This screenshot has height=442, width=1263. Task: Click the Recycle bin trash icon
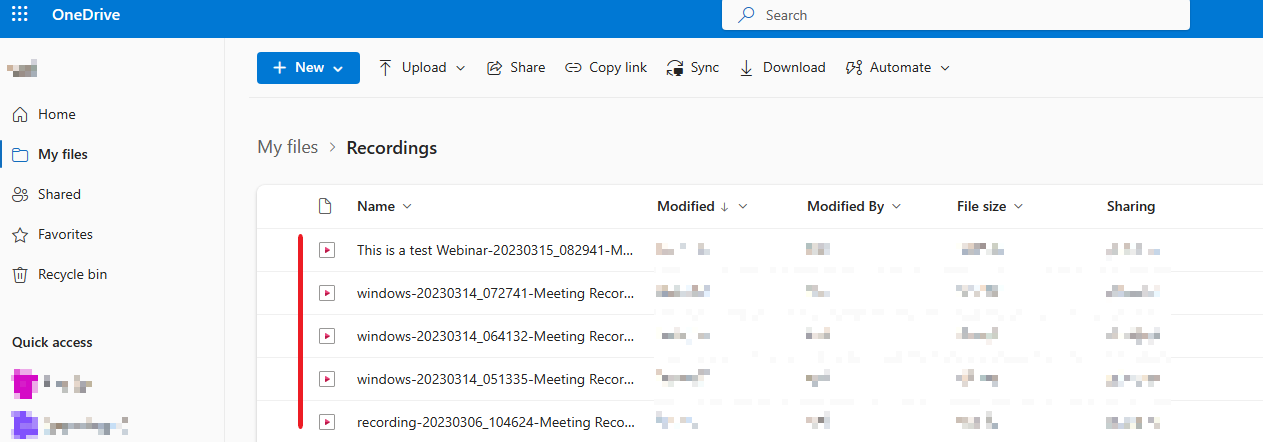point(20,275)
